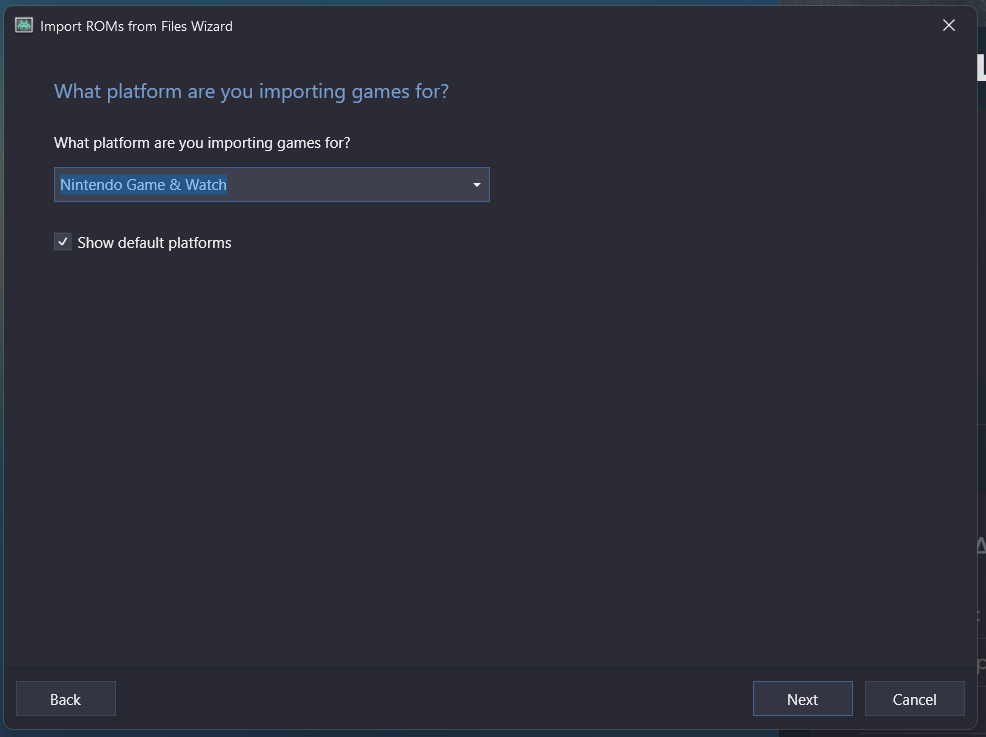
Task: Cancel the ROM import wizard
Action: [914, 699]
